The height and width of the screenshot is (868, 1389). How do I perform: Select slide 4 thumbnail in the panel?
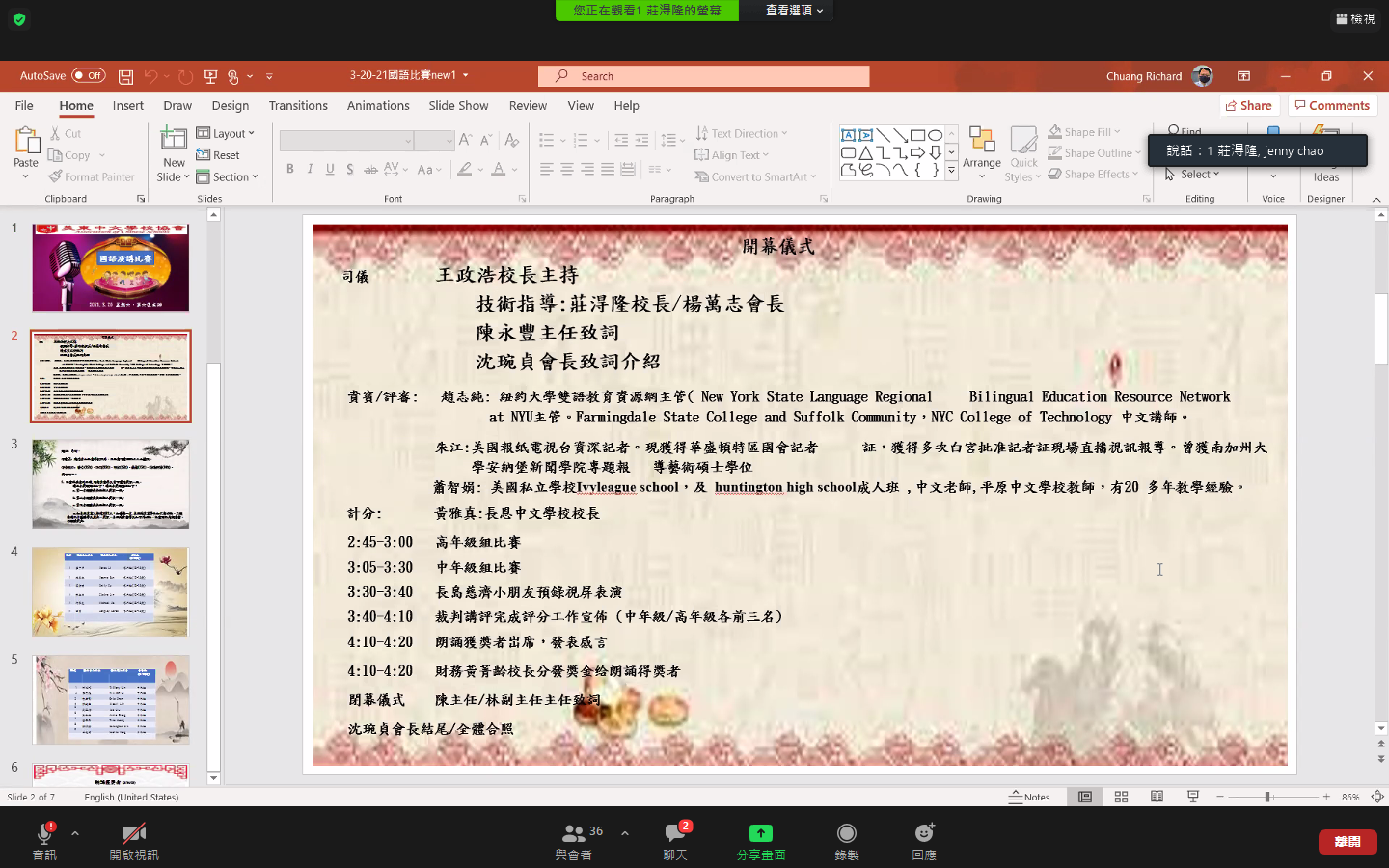tap(110, 591)
